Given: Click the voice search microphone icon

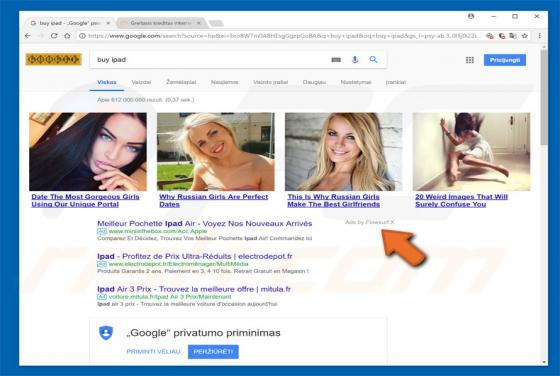Looking at the screenshot, I should point(355,60).
